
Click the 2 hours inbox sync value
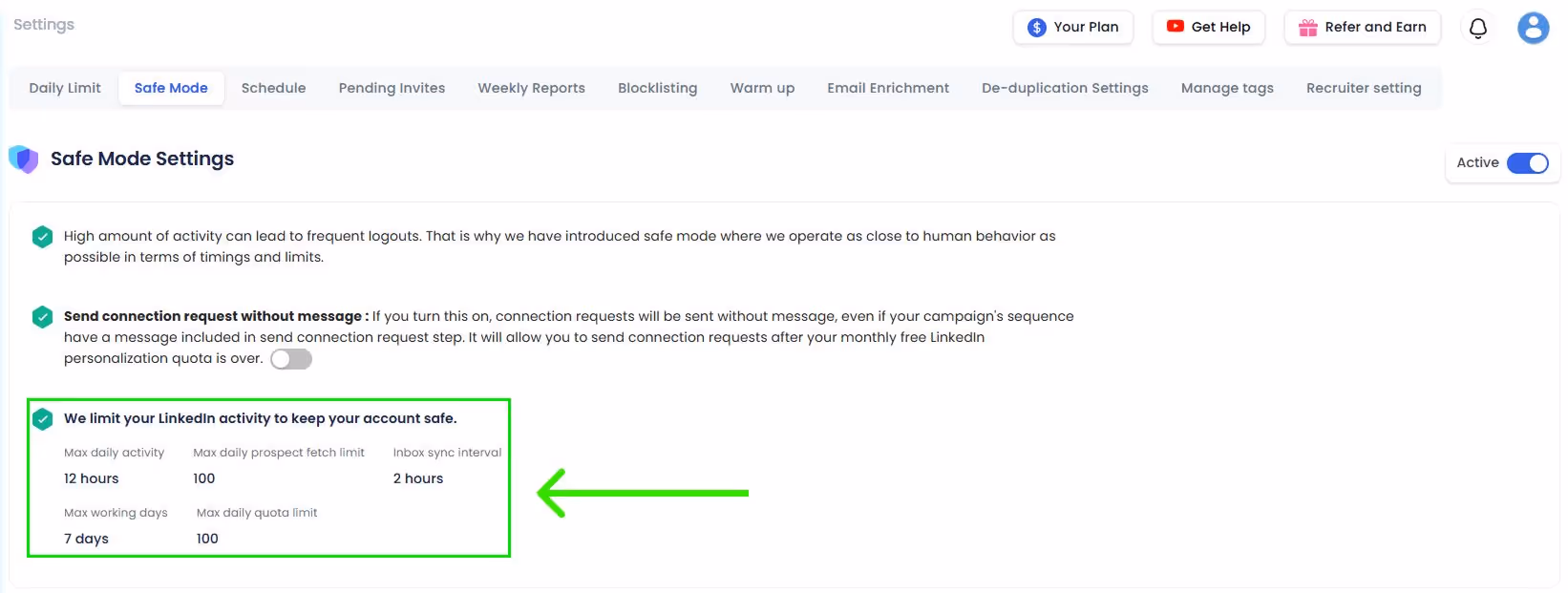pyautogui.click(x=418, y=478)
